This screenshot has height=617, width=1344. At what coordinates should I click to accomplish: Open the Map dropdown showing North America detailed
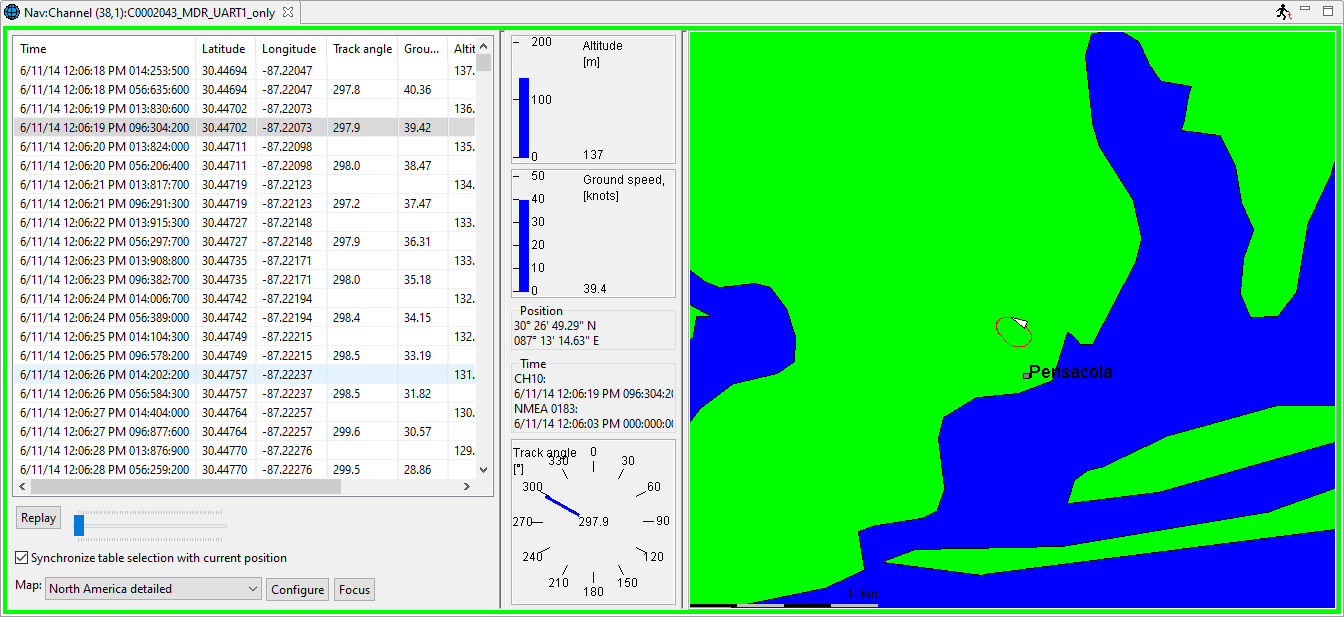(153, 589)
